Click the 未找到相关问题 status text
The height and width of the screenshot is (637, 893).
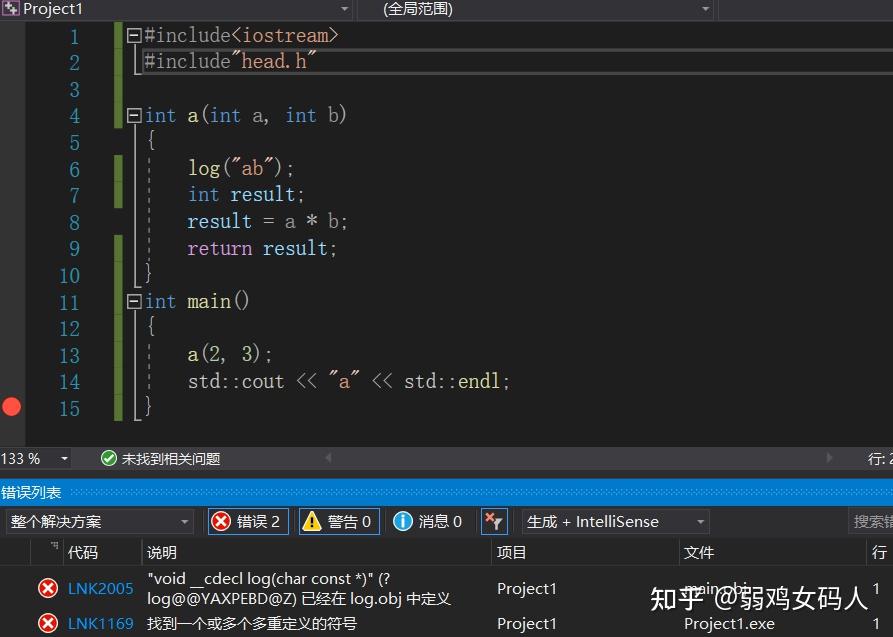(x=171, y=459)
